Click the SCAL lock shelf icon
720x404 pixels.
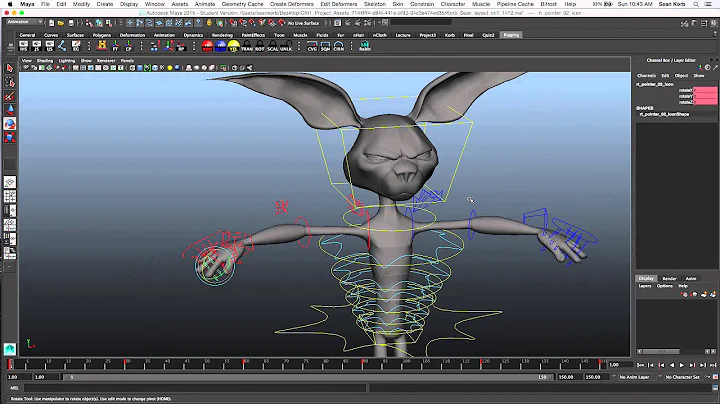(x=273, y=46)
